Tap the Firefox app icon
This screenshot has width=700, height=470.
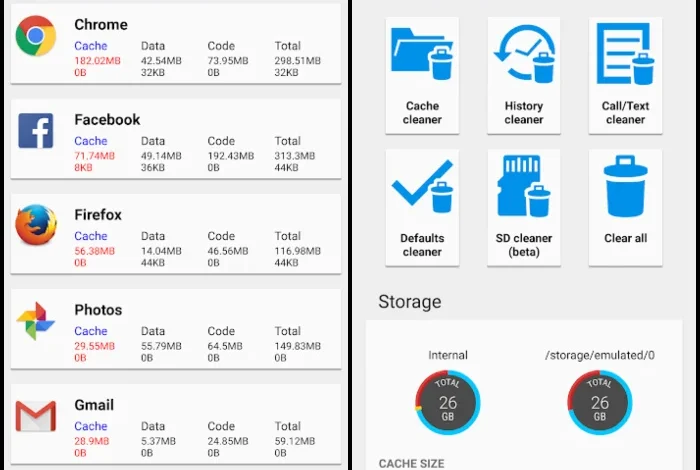[36, 225]
